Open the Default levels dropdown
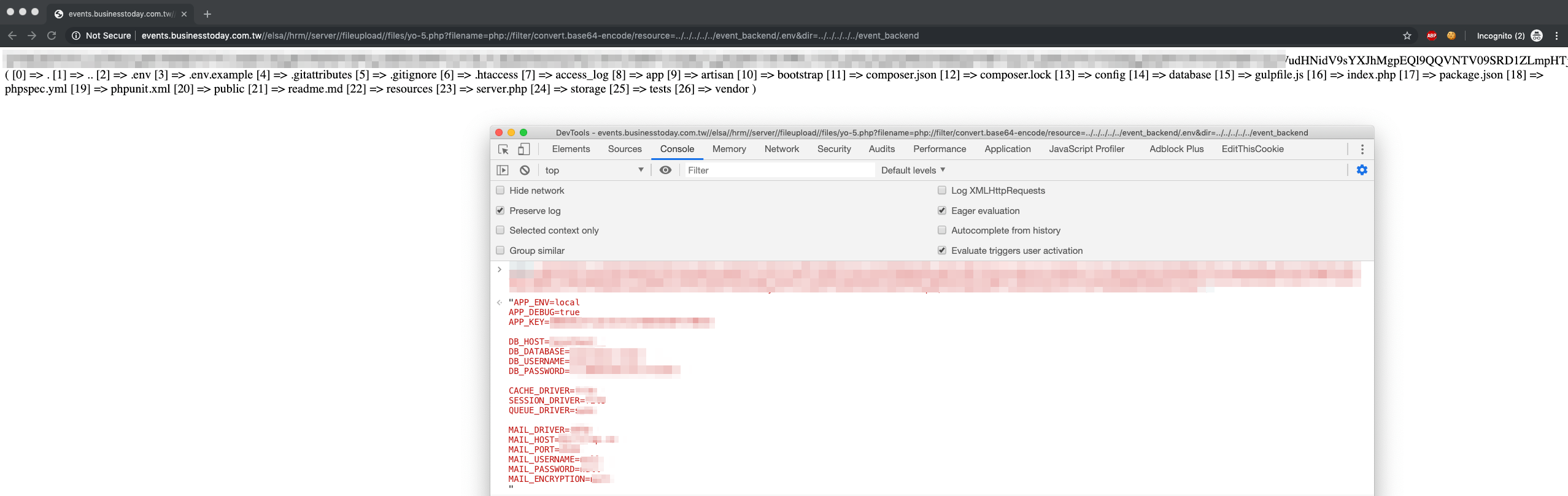The width and height of the screenshot is (1568, 496). point(913,170)
